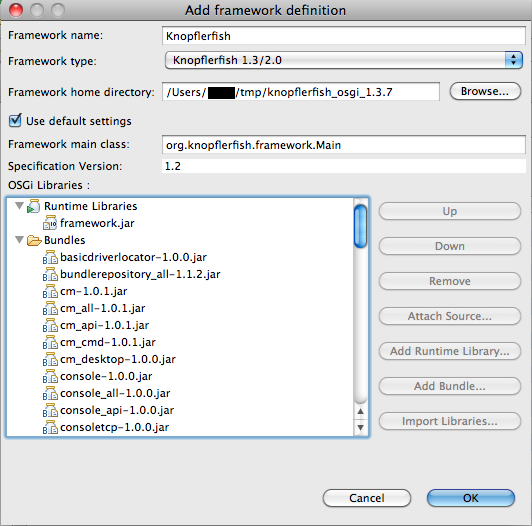This screenshot has width=532, height=526.
Task: Click the basicdriverlocator-1.0.0.jar bundle icon
Action: coord(50,257)
